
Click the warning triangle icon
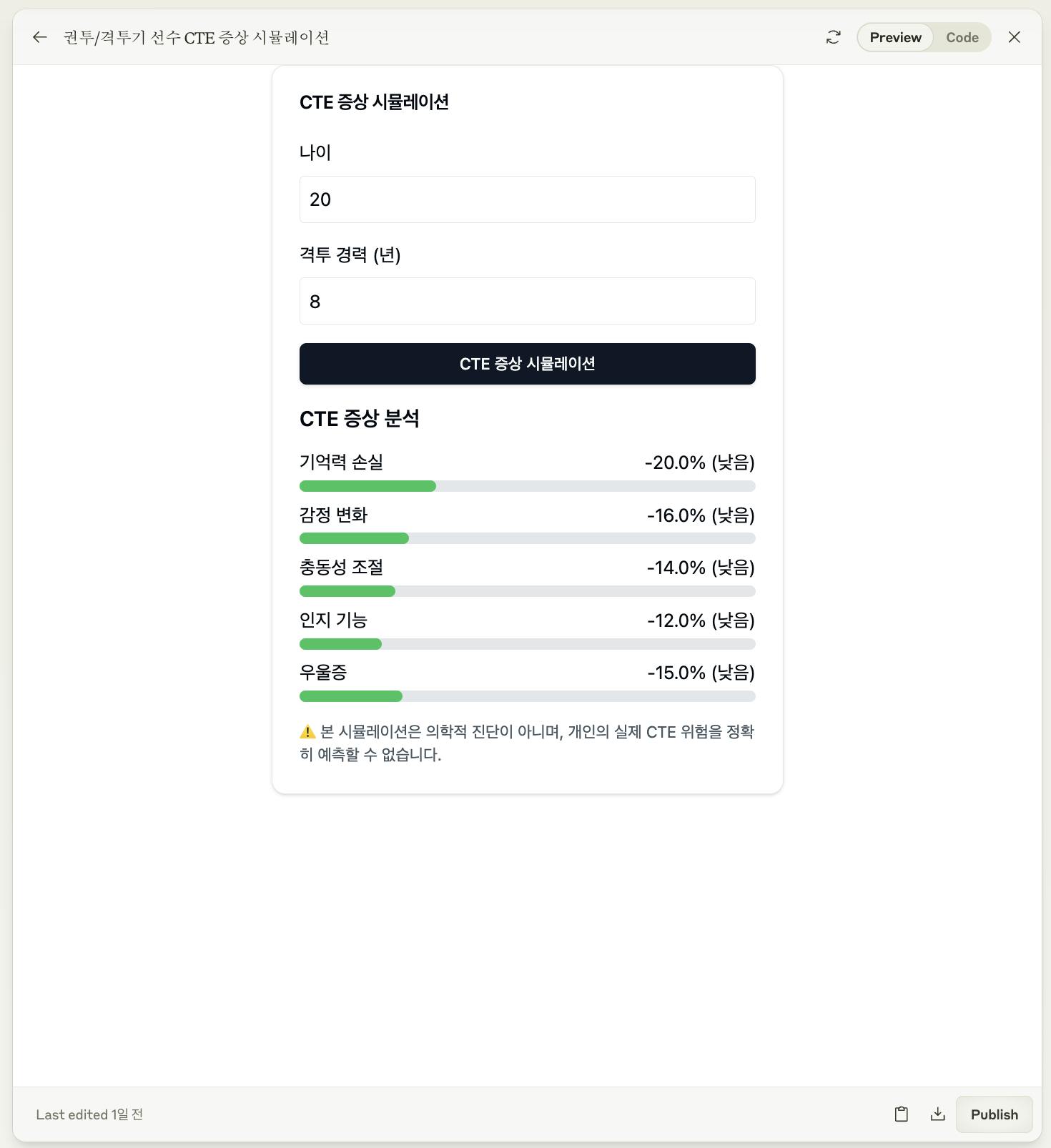click(307, 732)
